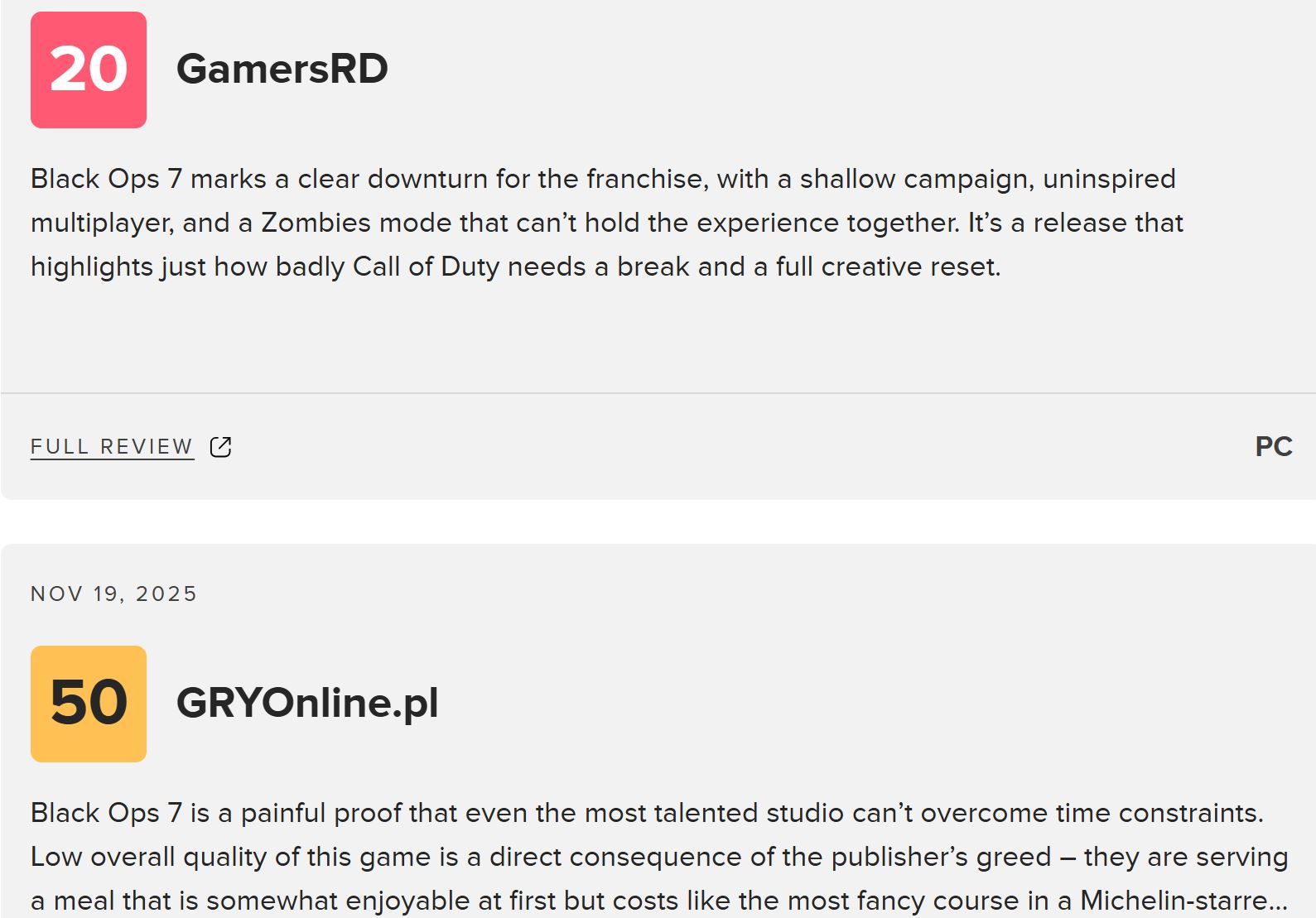The height and width of the screenshot is (918, 1316).
Task: Click the NOV 19, 2025 review date
Action: pos(113,594)
